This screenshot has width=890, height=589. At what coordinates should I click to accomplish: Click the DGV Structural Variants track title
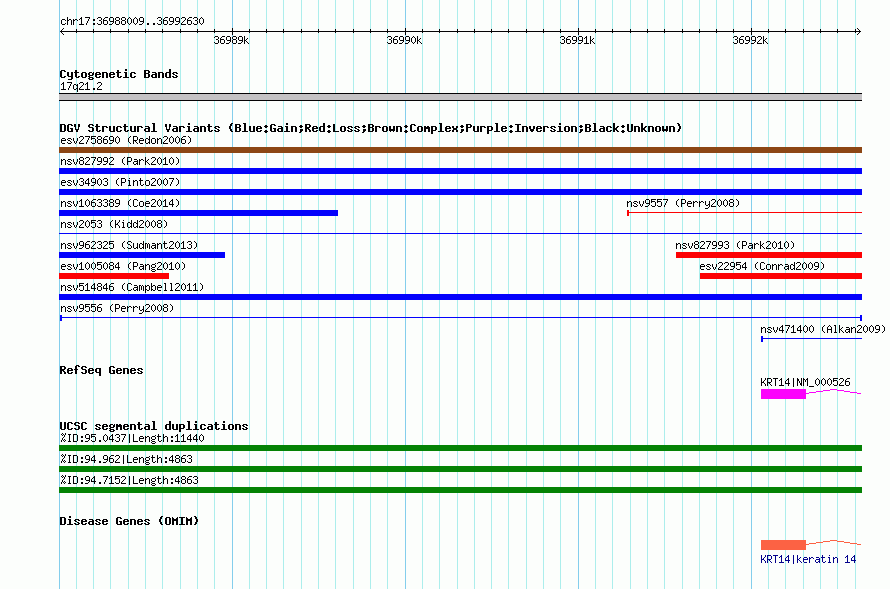coord(371,128)
